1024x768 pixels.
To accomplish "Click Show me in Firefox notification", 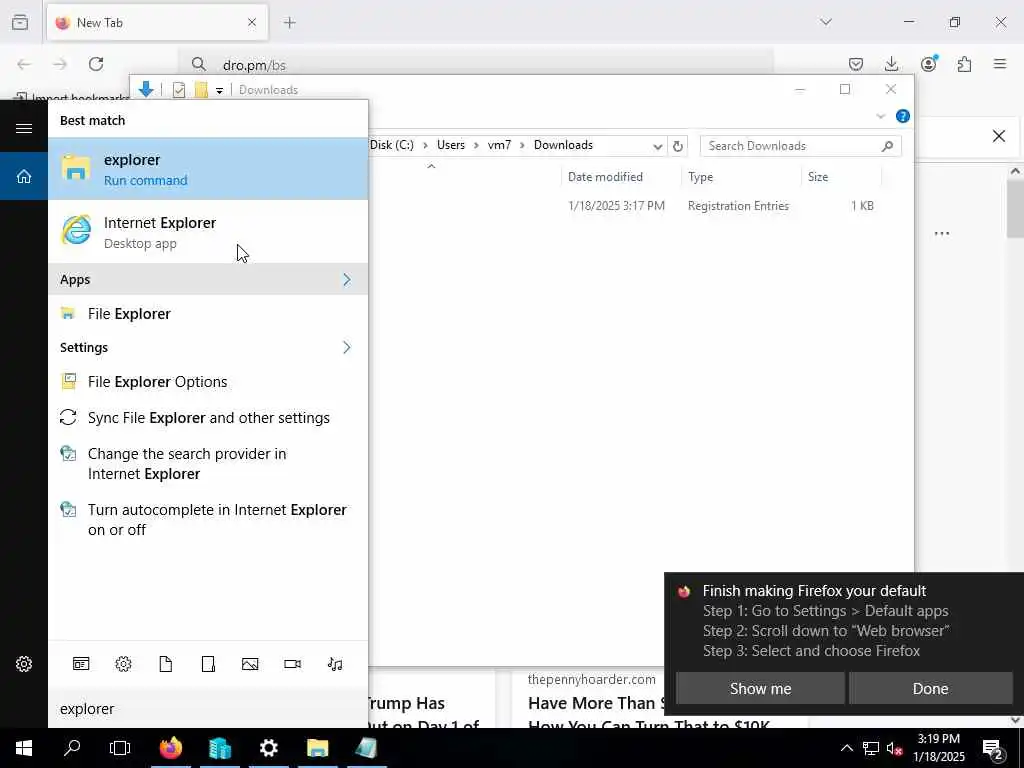I will [x=760, y=689].
